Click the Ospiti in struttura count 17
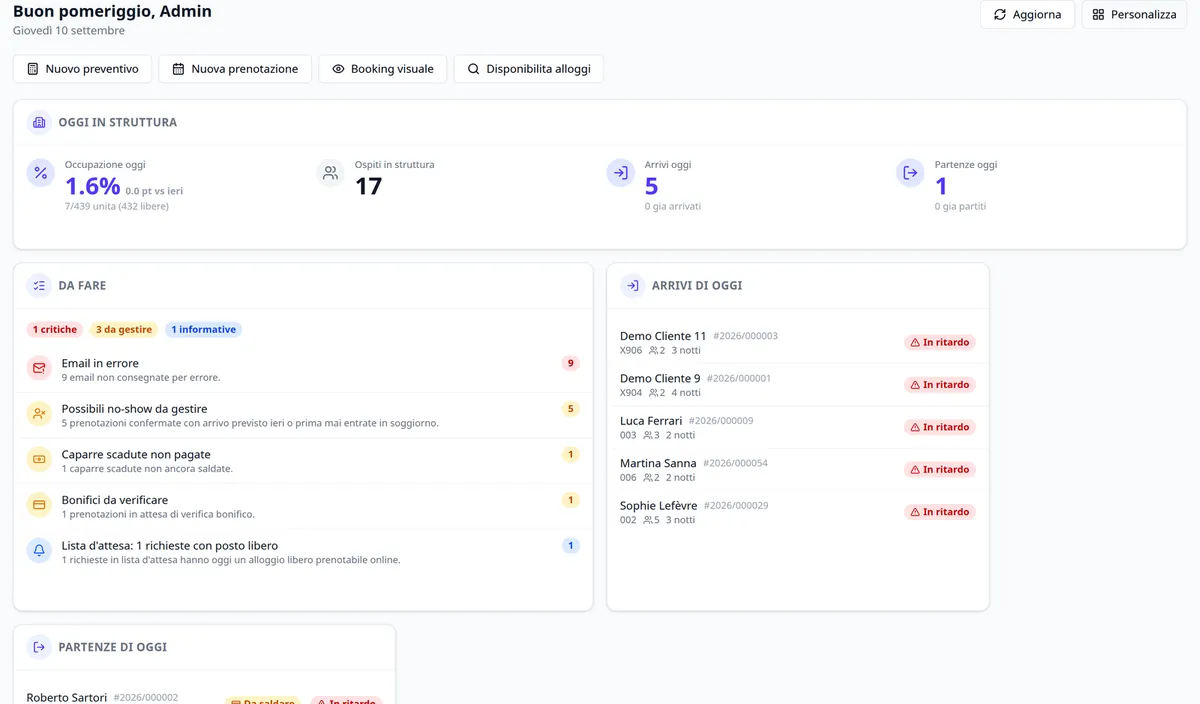This screenshot has height=704, width=1200. click(x=369, y=186)
